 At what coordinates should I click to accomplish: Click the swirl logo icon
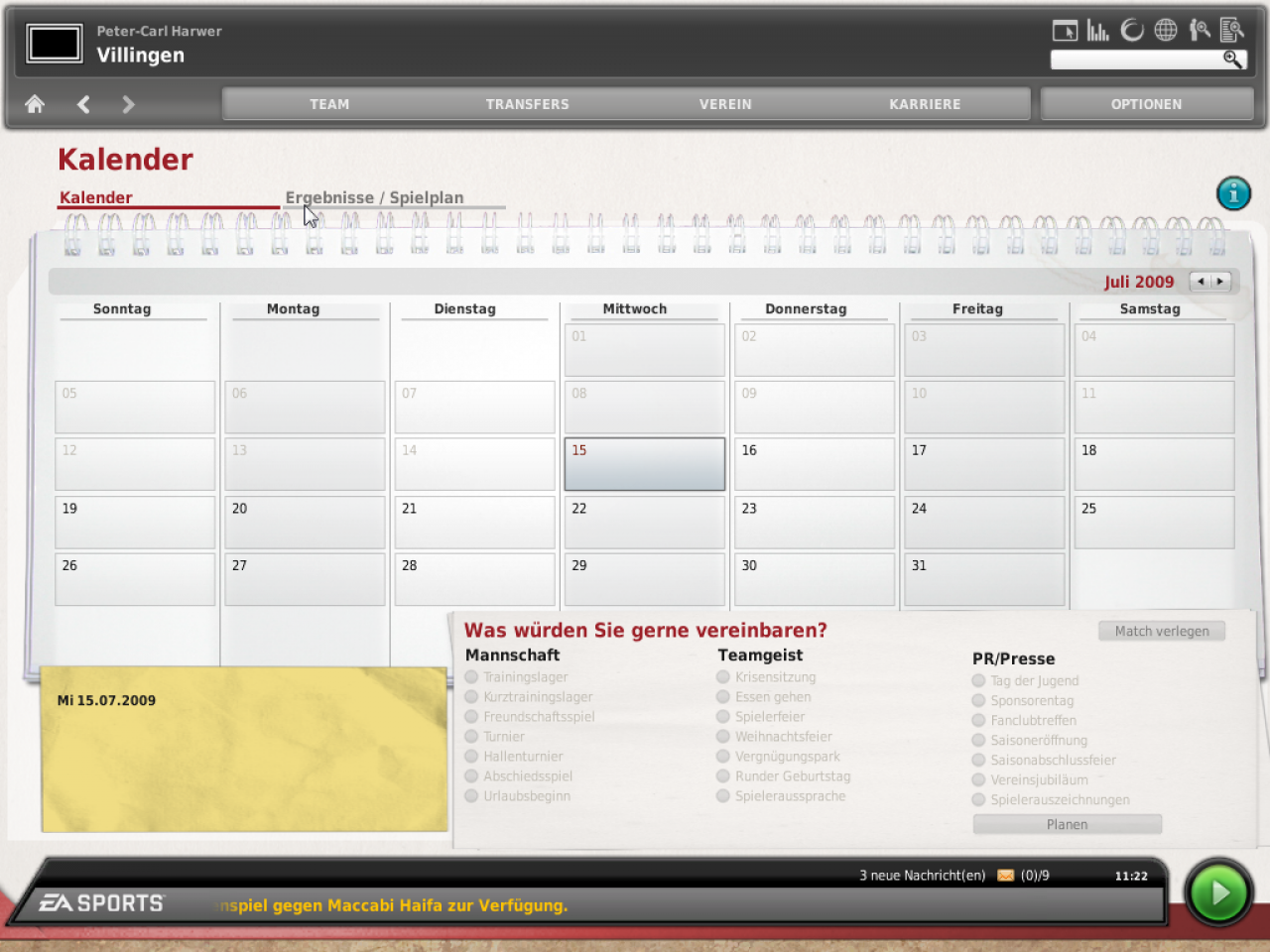tap(1132, 31)
